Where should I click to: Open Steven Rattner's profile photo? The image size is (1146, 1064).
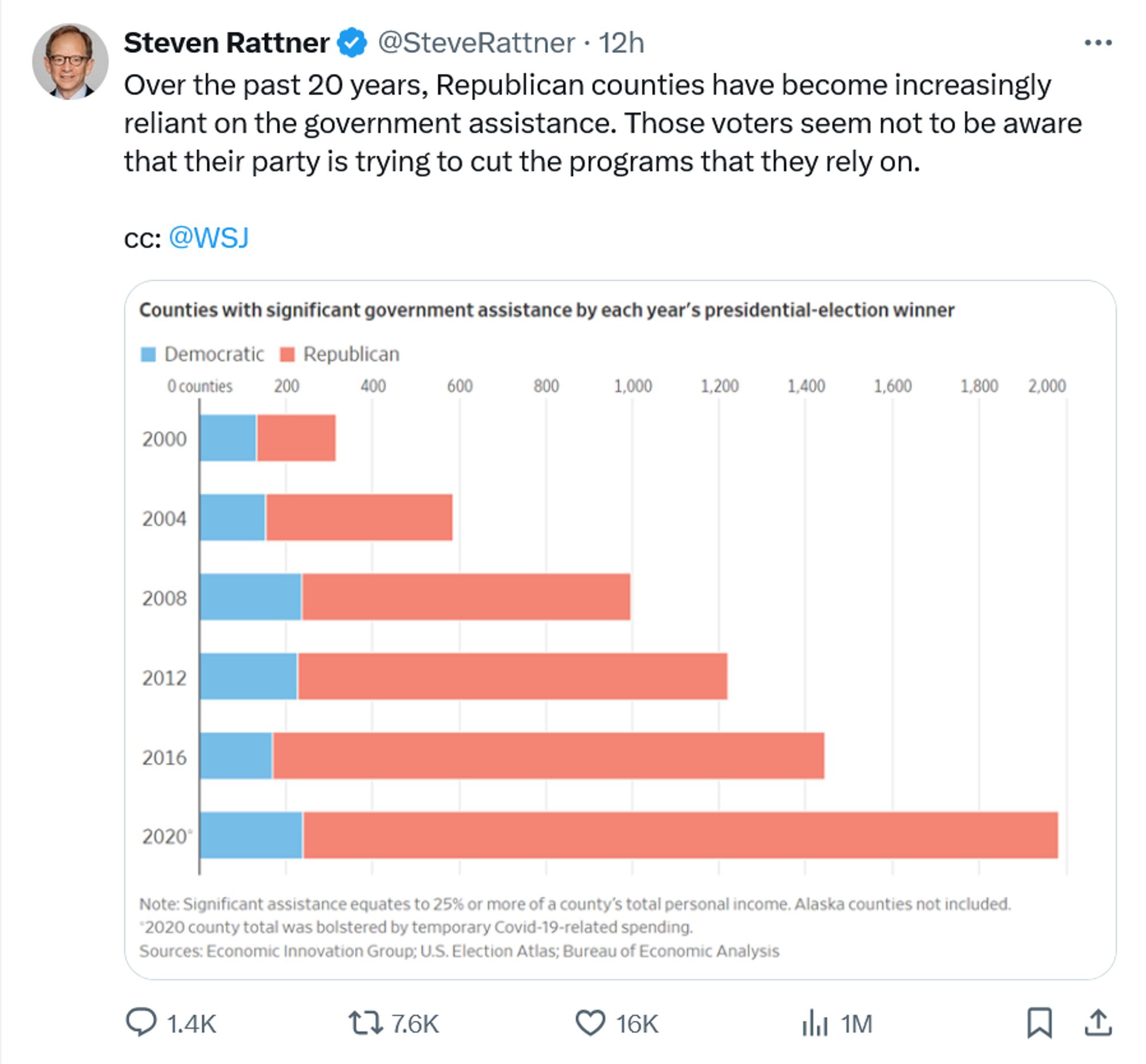(x=70, y=61)
